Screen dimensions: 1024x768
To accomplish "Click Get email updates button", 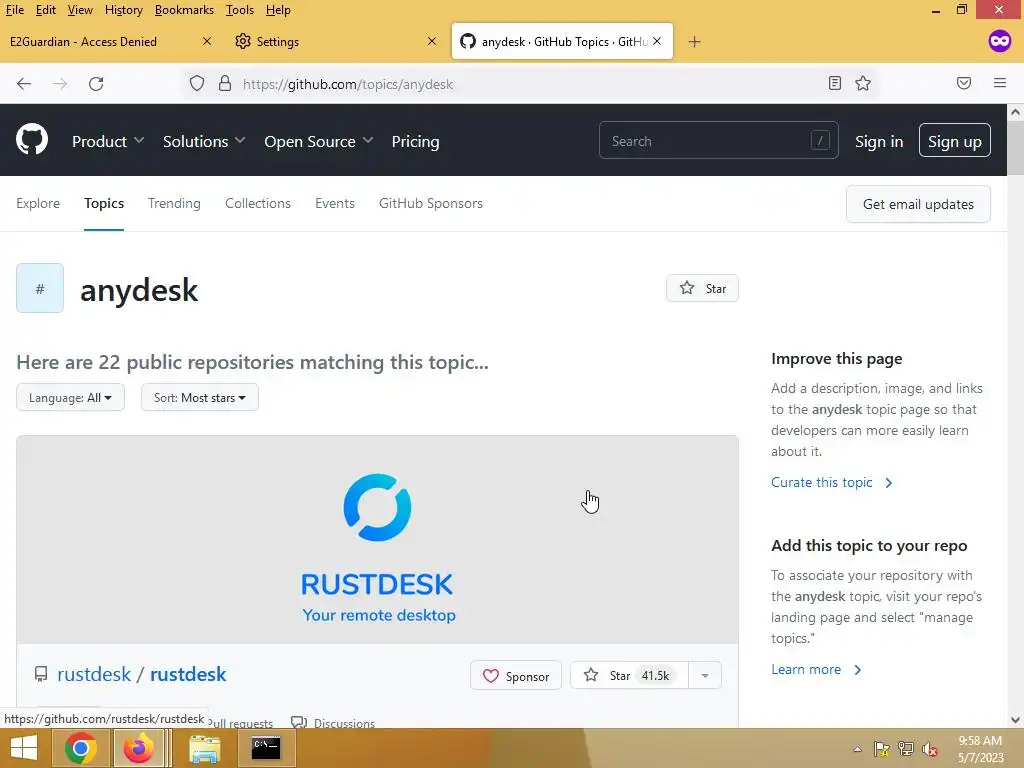I will tap(918, 204).
